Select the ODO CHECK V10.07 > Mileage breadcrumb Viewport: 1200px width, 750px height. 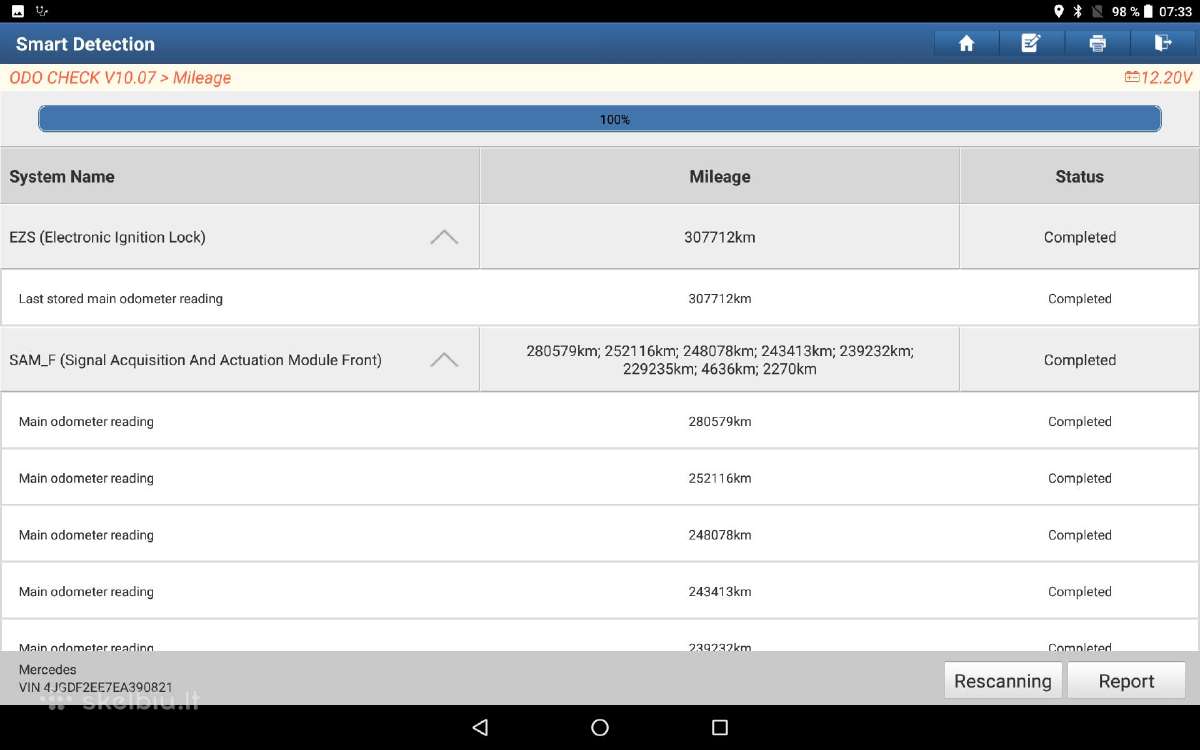[120, 77]
